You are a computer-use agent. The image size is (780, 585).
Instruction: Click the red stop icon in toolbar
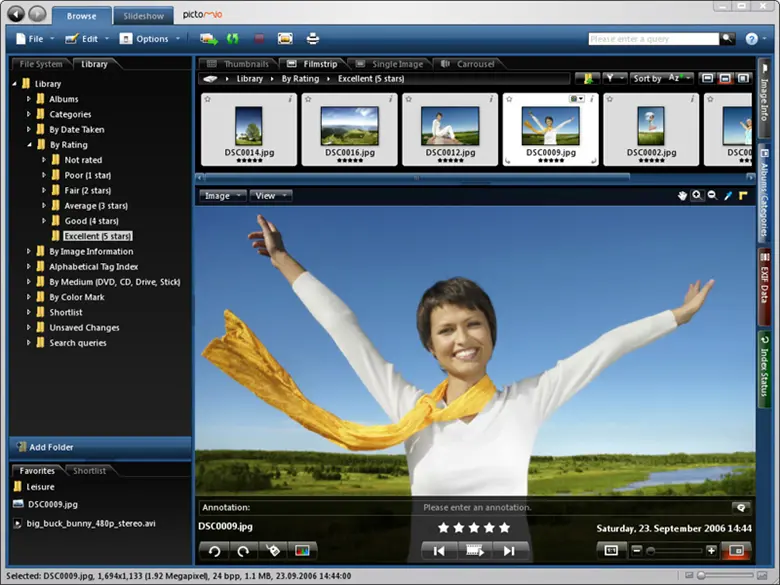point(259,39)
